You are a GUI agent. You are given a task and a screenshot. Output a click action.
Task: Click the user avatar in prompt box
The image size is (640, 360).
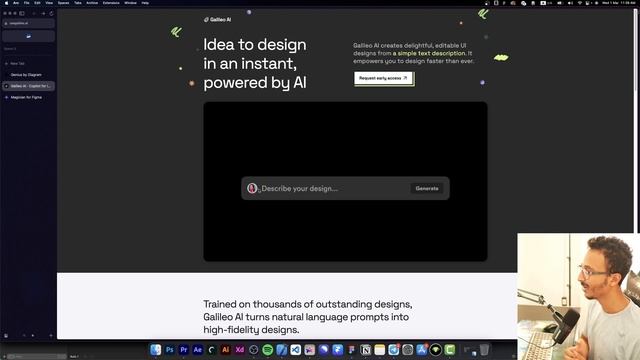(x=252, y=188)
